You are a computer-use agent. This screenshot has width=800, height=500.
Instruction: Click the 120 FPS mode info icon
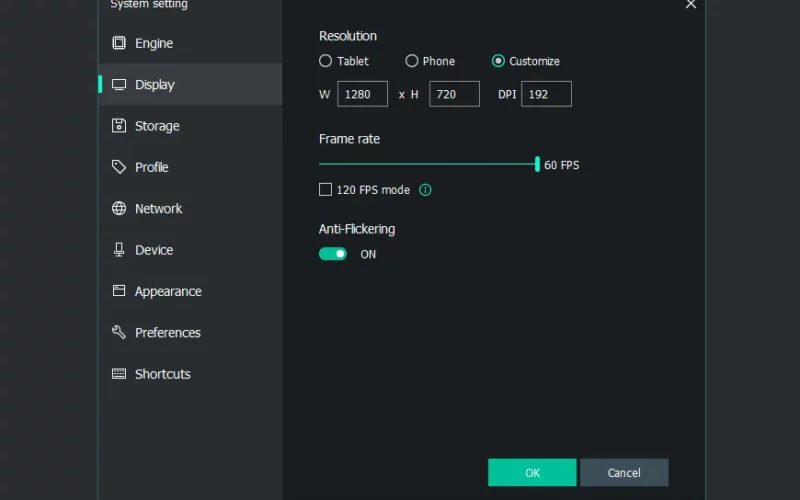[x=425, y=190]
